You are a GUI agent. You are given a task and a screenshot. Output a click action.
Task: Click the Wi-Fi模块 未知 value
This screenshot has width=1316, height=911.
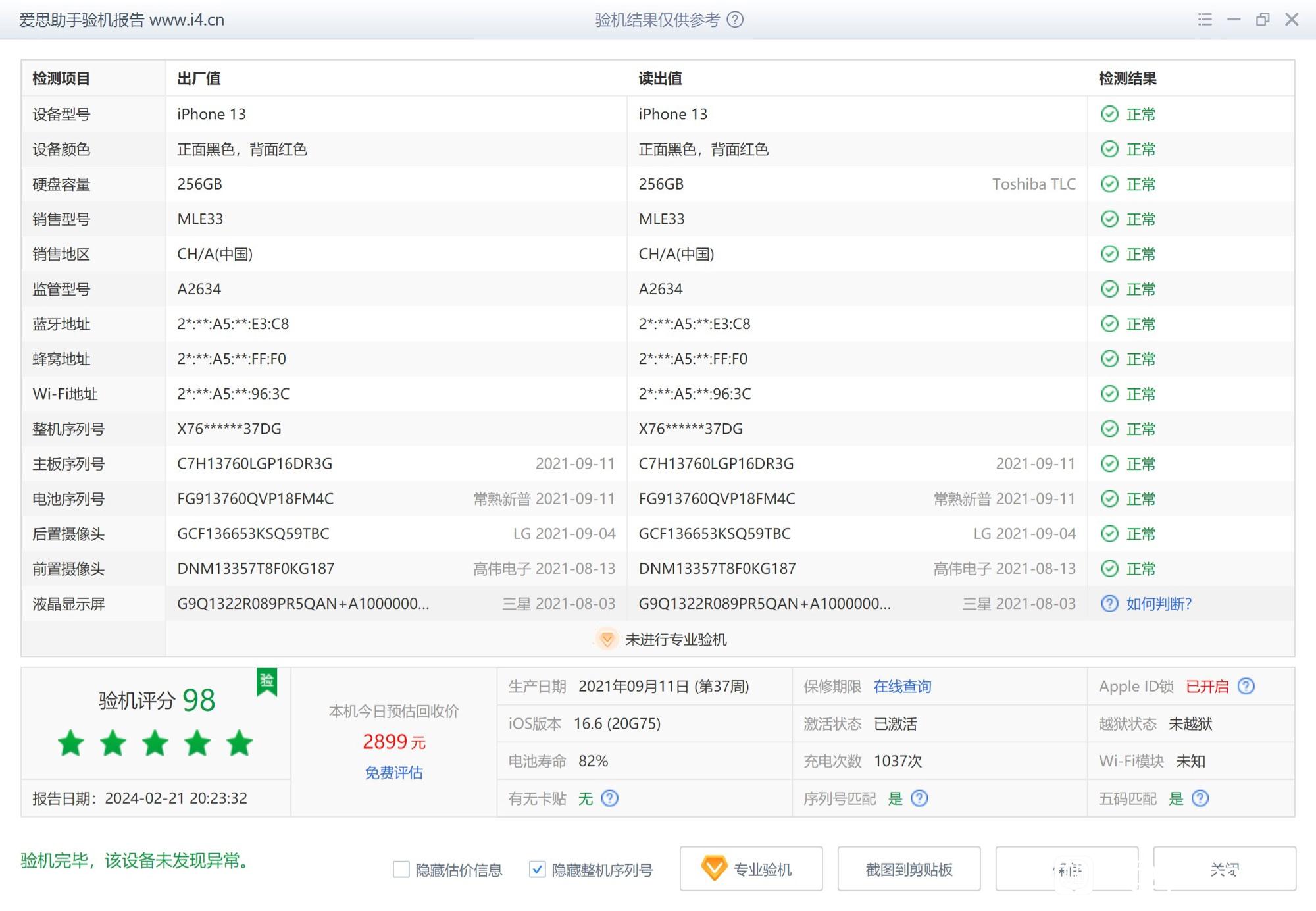click(1190, 761)
